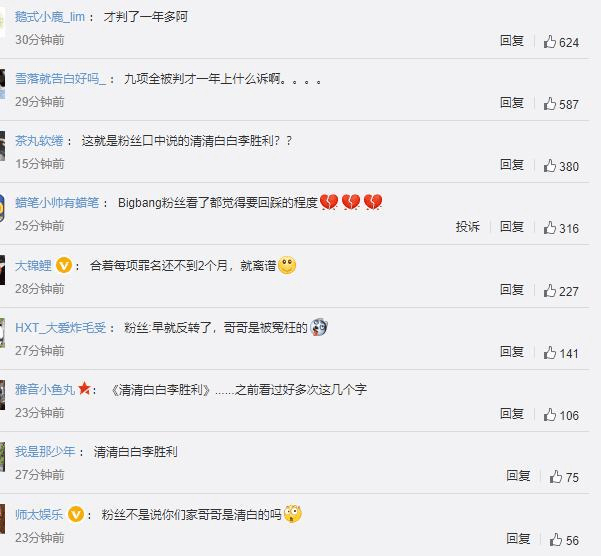The width and height of the screenshot is (601, 556).
Task: Reply to the 雪落就告白好吗_ comment
Action: (512, 102)
